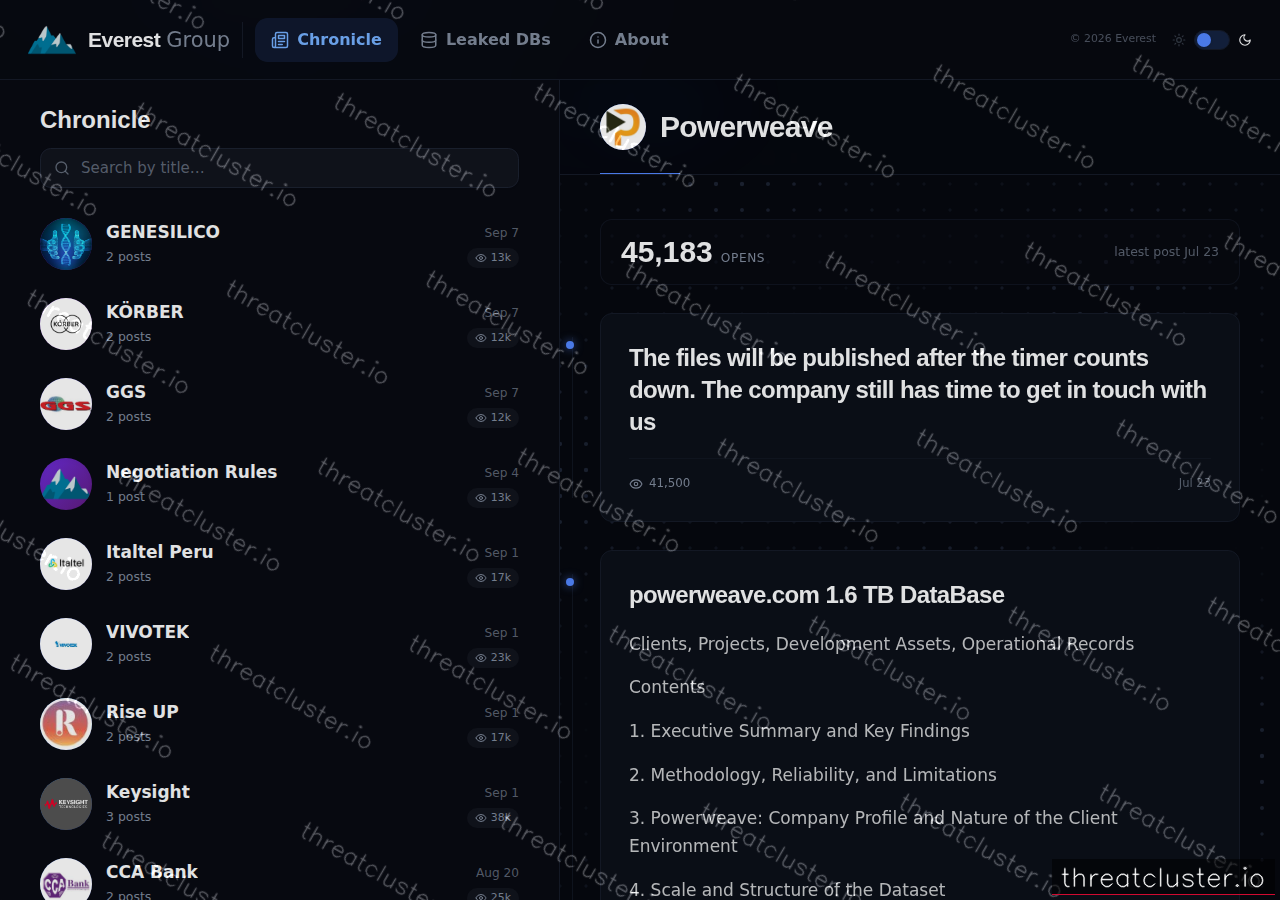
Task: Click the Chronicle sidebar heading
Action: [x=95, y=120]
